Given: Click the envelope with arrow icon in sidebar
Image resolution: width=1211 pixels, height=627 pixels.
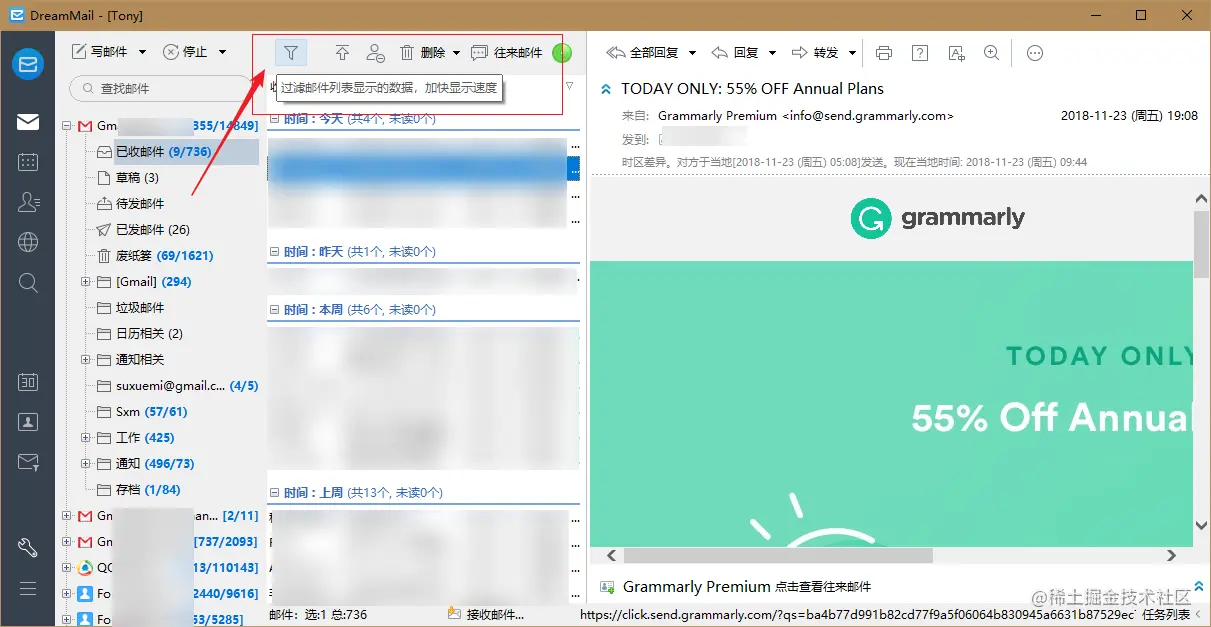Looking at the screenshot, I should click(x=28, y=462).
